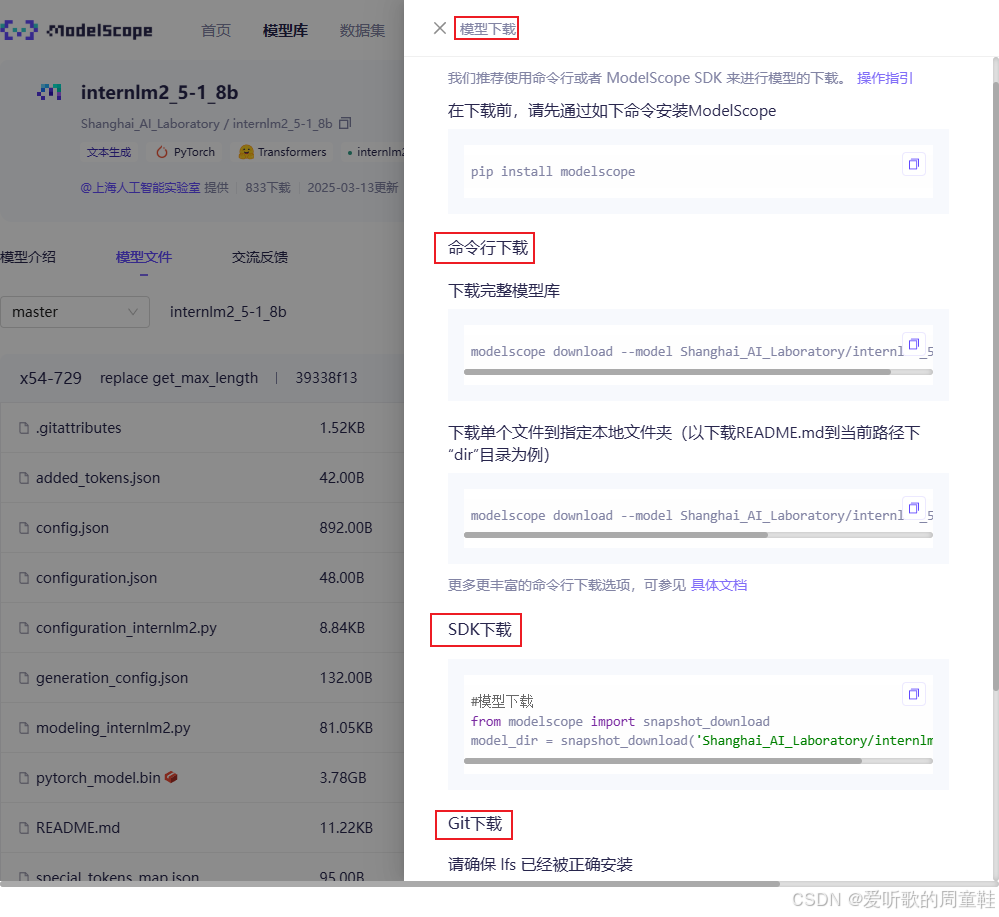This screenshot has height=917, width=999.
Task: Click the 3.78GB file size value
Action: tap(343, 778)
